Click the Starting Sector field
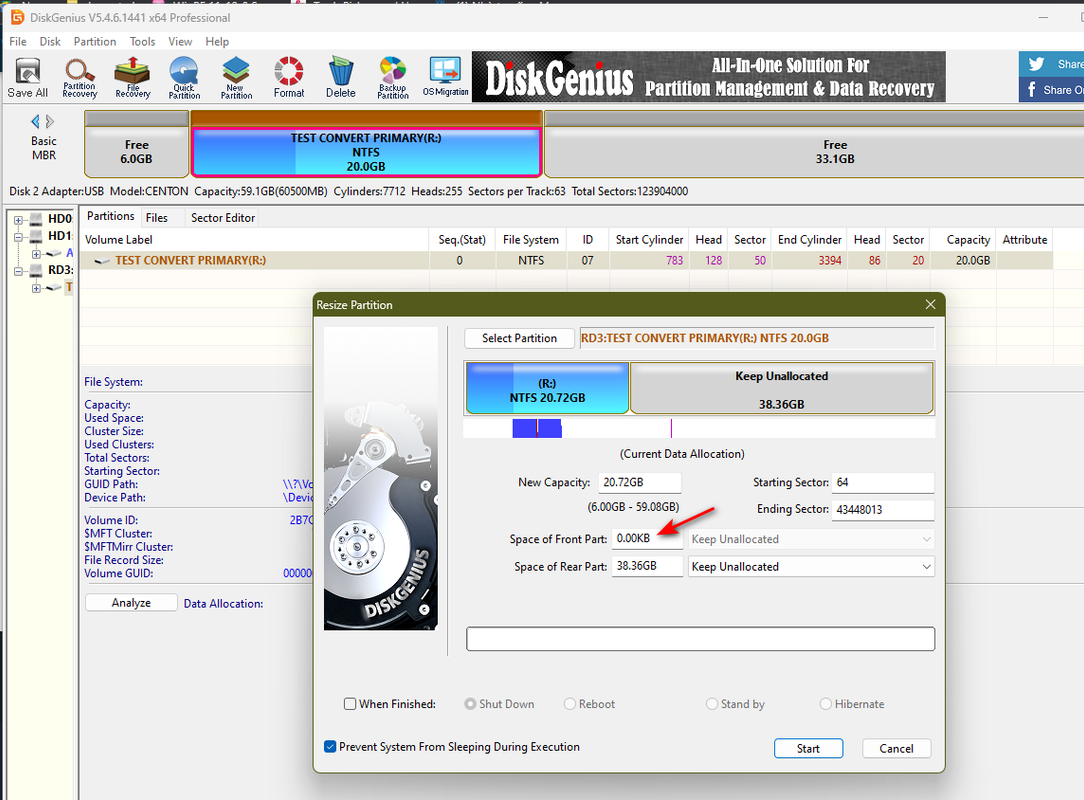1084x800 pixels. (883, 483)
